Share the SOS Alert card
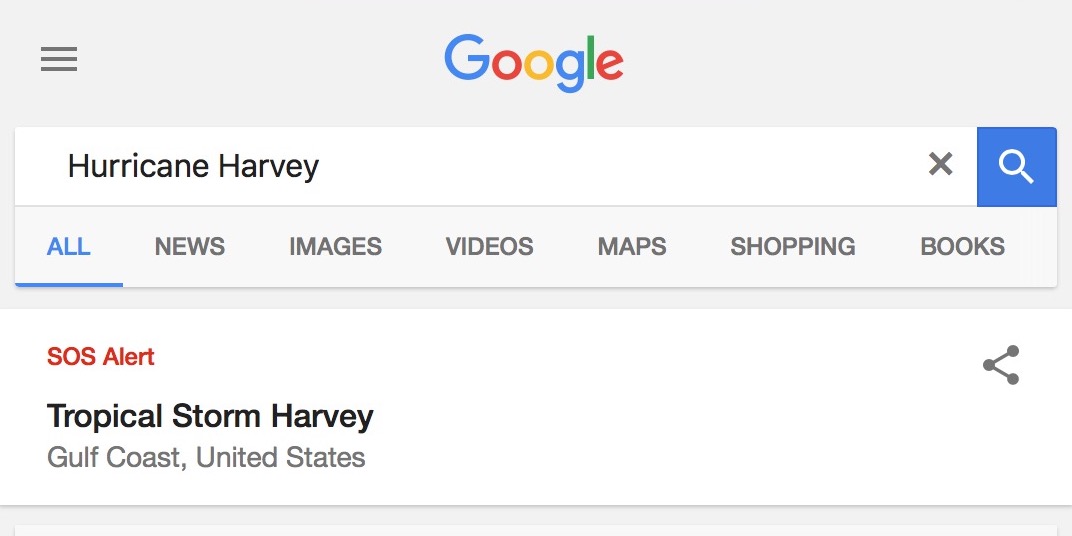 (1000, 366)
